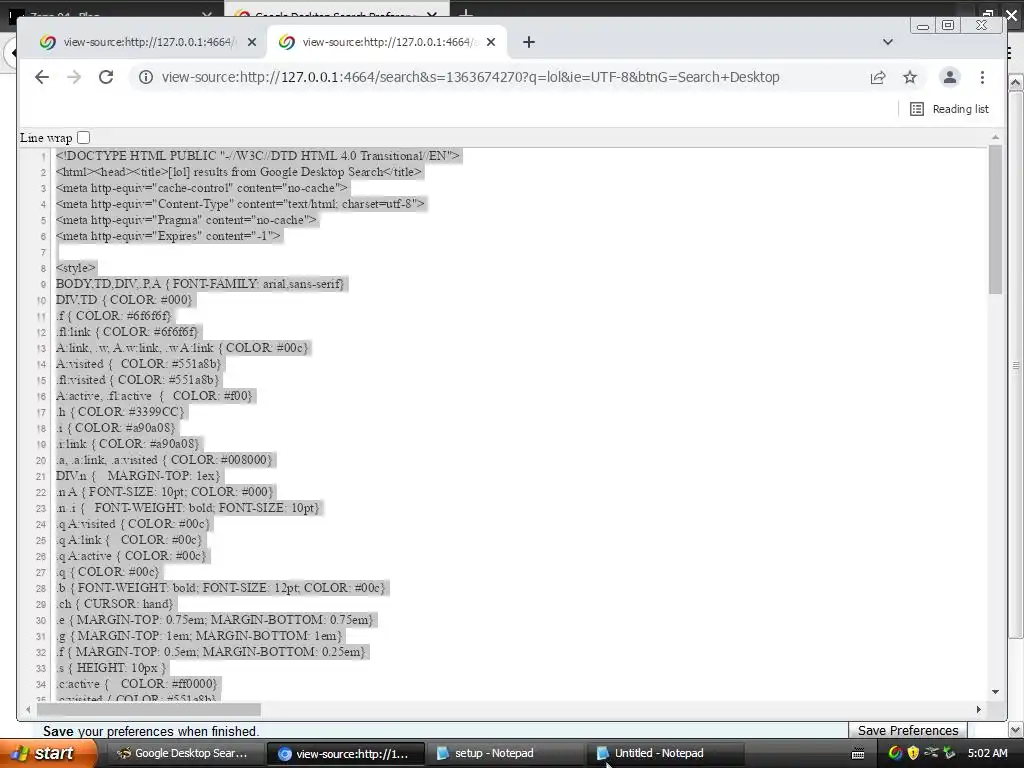Click the .c:active COLOR #ff0000 line
Image resolution: width=1024 pixels, height=768 pixels.
pyautogui.click(x=136, y=684)
